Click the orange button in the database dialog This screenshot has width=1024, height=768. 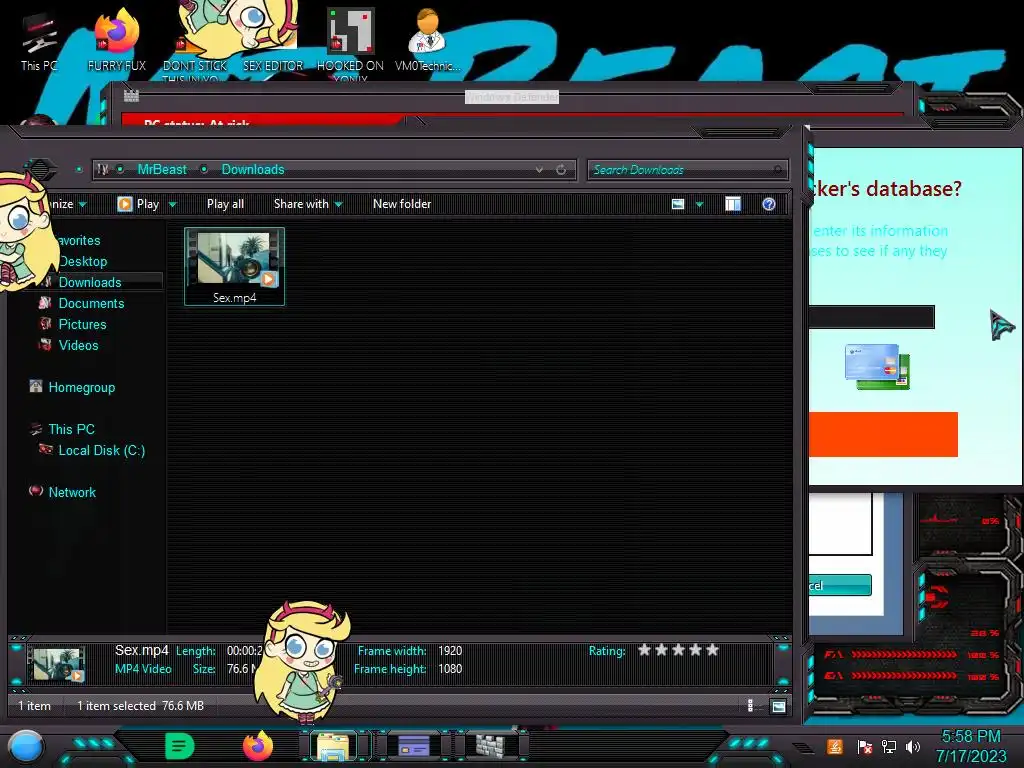click(884, 434)
